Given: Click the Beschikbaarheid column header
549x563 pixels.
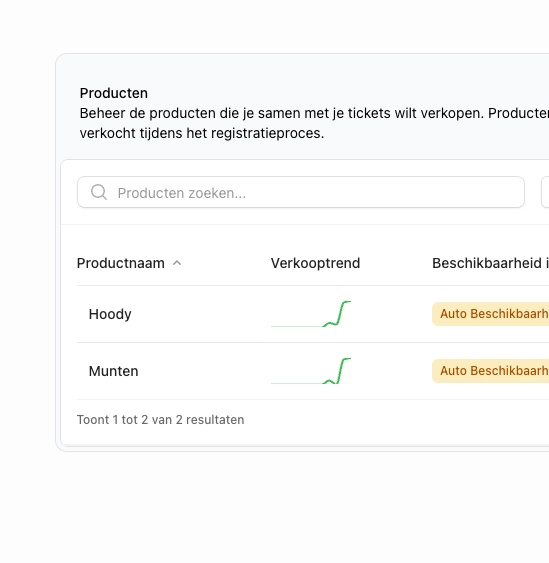Looking at the screenshot, I should (490, 263).
